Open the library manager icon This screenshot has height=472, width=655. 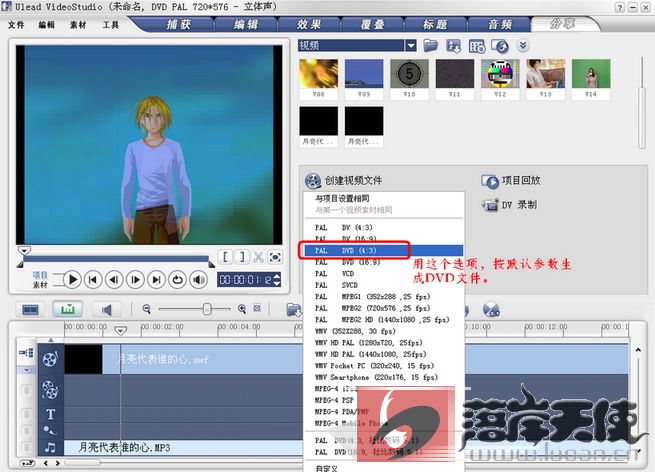tap(477, 46)
